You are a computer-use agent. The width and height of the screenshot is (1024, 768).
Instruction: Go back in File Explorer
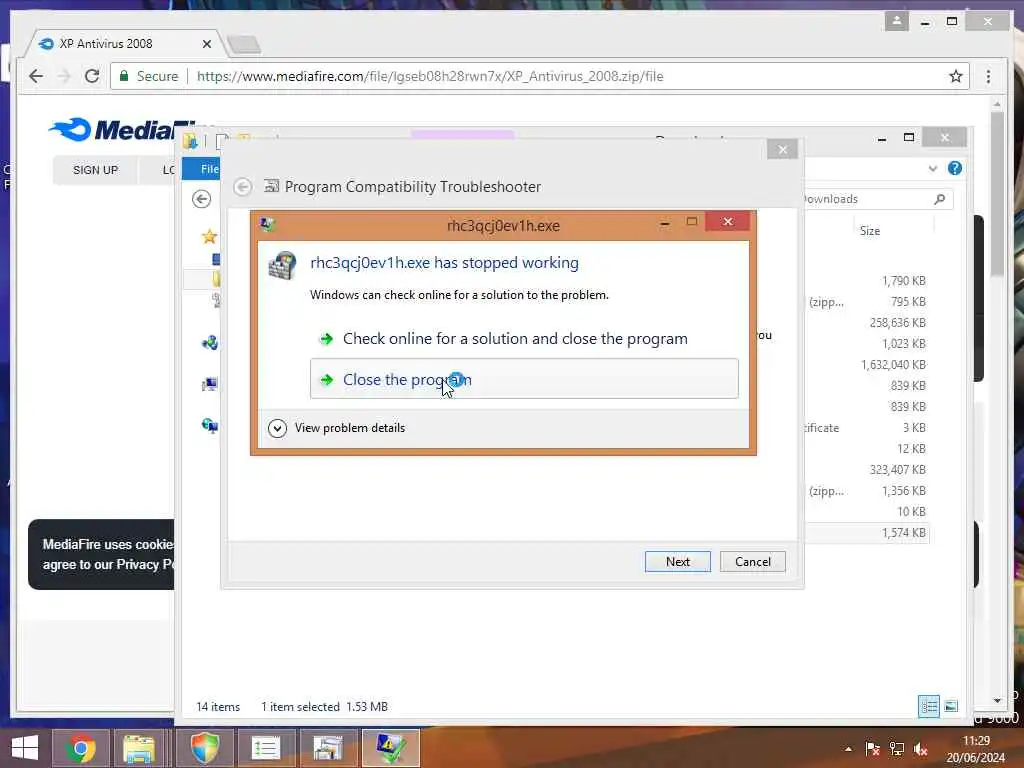click(202, 199)
